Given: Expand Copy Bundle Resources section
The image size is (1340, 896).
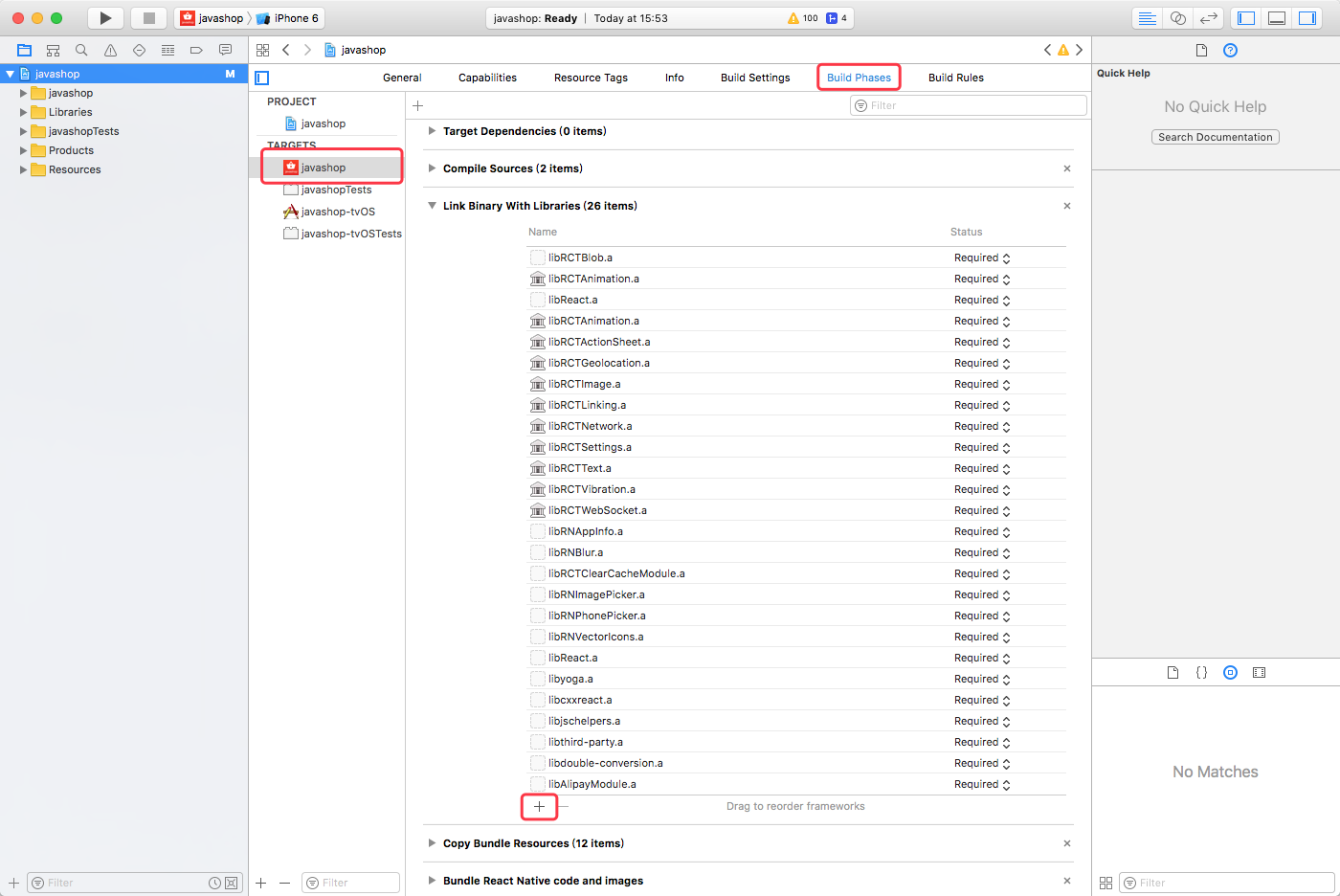Looking at the screenshot, I should tap(432, 843).
